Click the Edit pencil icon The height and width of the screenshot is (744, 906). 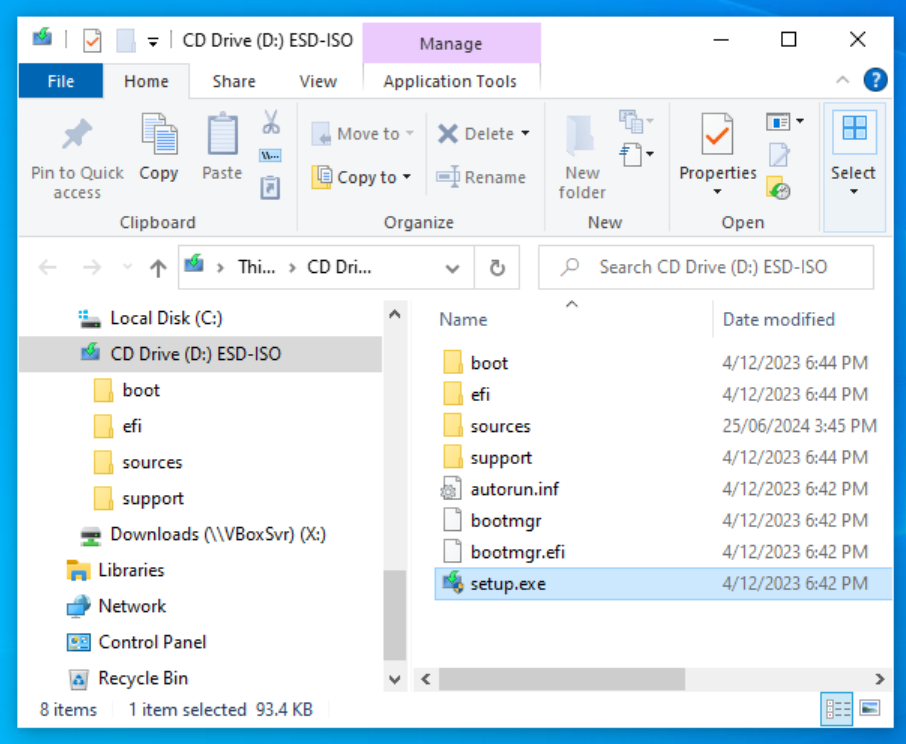point(779,154)
